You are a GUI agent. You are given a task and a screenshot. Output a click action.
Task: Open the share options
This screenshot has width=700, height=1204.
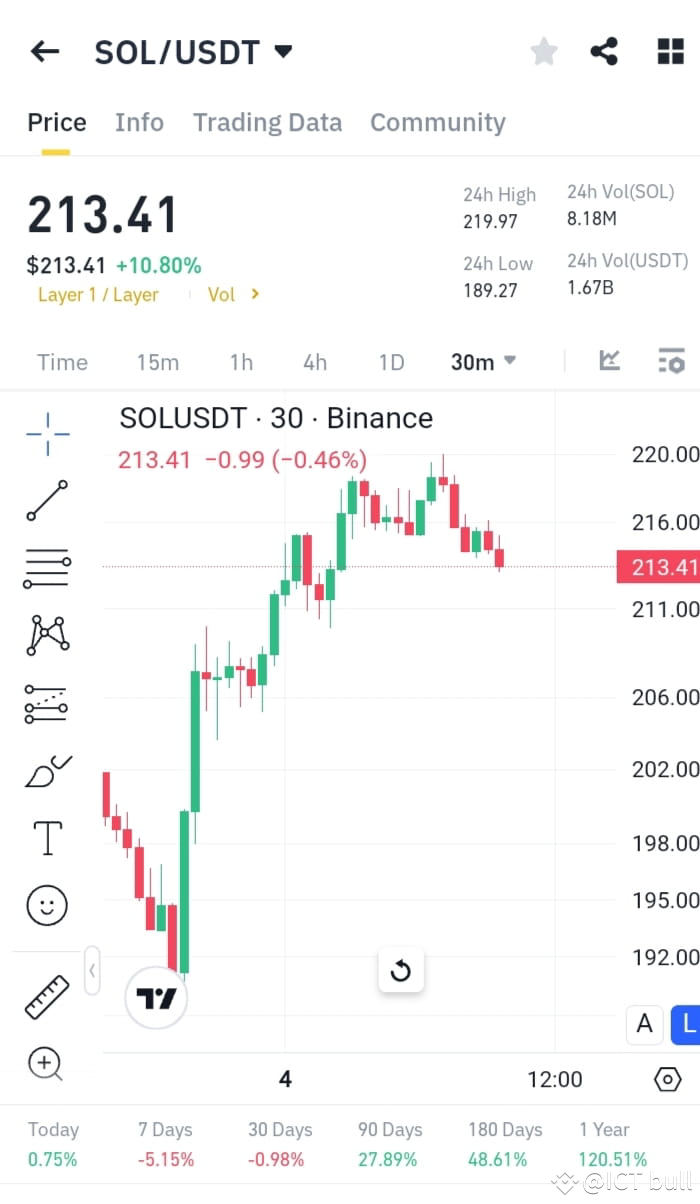click(x=604, y=51)
